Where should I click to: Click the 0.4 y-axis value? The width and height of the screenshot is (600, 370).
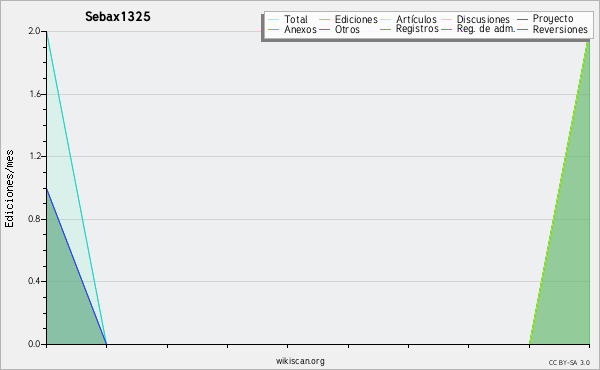click(x=34, y=281)
